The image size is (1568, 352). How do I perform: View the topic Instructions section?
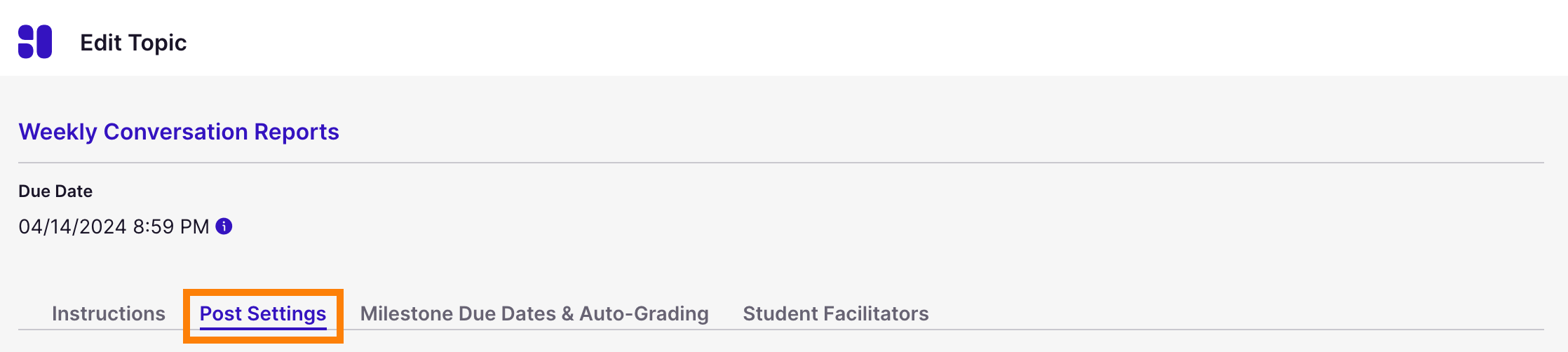pyautogui.click(x=109, y=313)
